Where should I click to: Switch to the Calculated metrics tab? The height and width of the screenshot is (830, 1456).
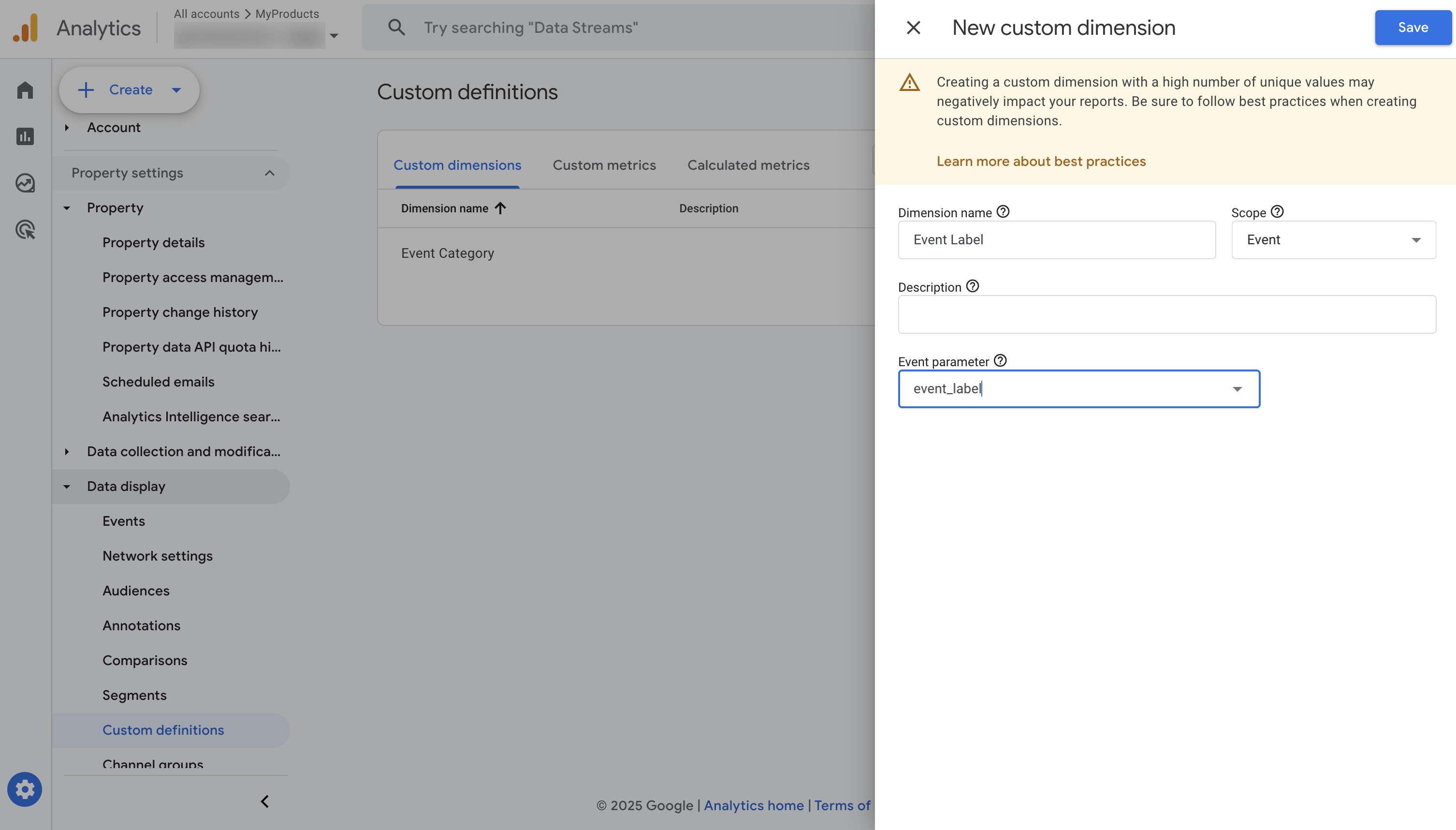[x=748, y=165]
